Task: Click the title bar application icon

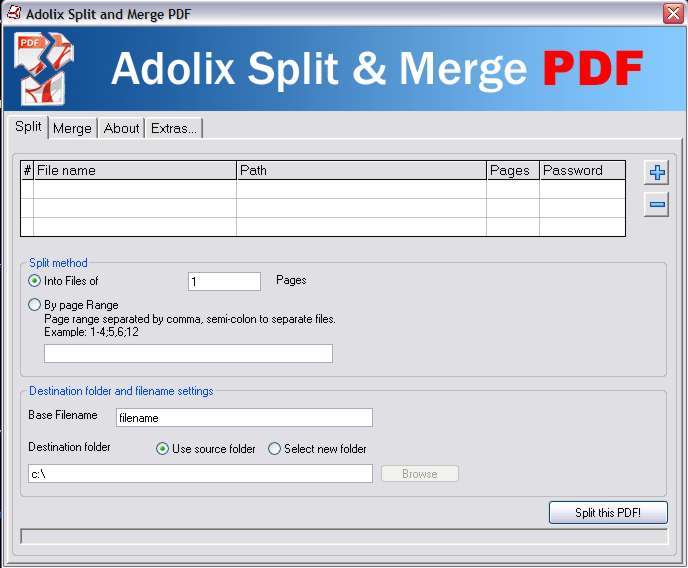Action: click(13, 12)
